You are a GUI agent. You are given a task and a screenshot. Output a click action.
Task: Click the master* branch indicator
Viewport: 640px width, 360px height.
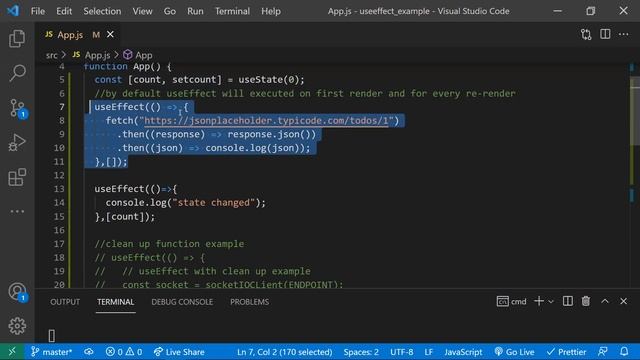[51, 351]
